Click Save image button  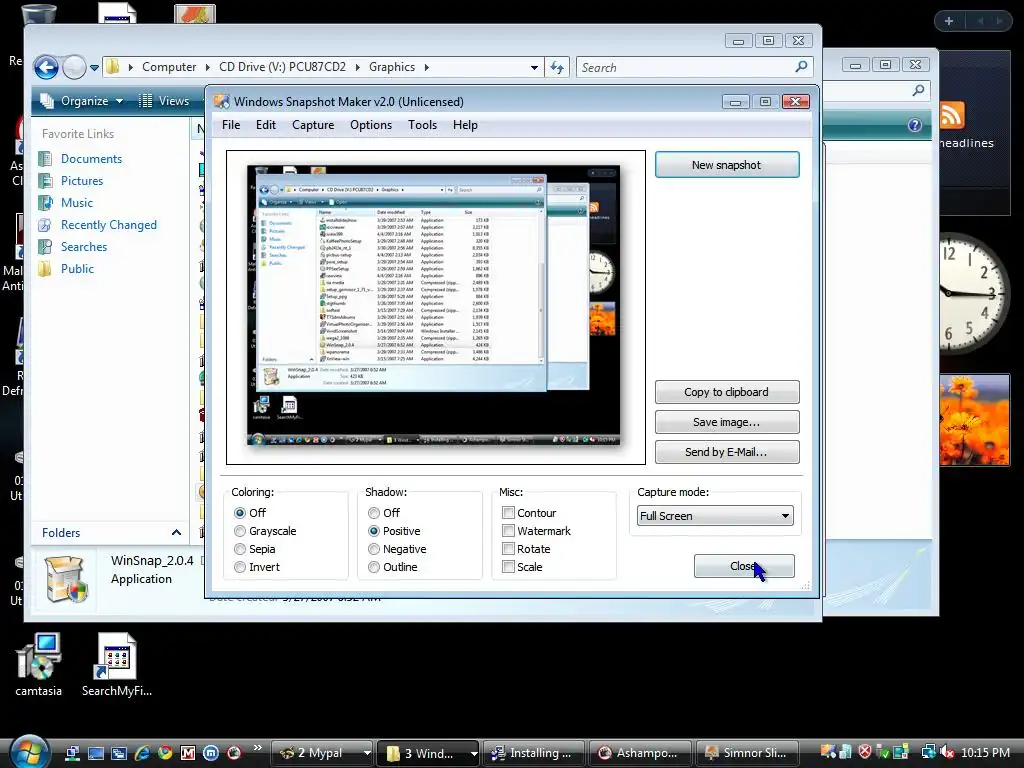click(727, 422)
